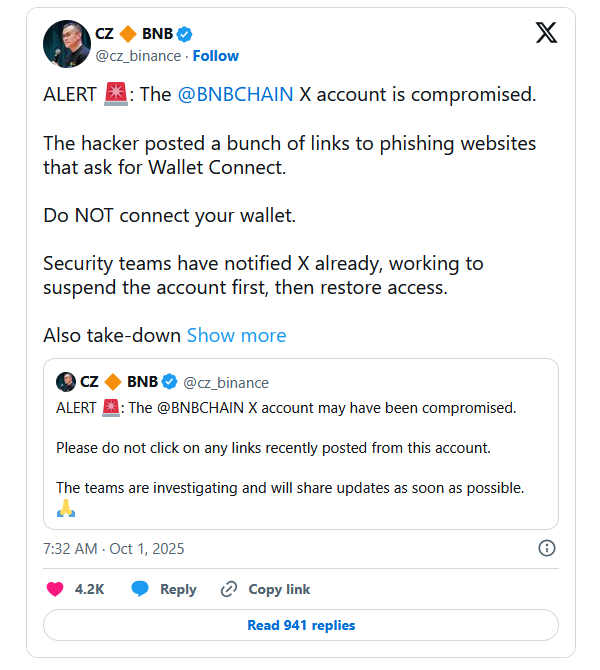This screenshot has height=670, width=600.
Task: Click the @cz_binance handle under the name
Action: click(139, 56)
